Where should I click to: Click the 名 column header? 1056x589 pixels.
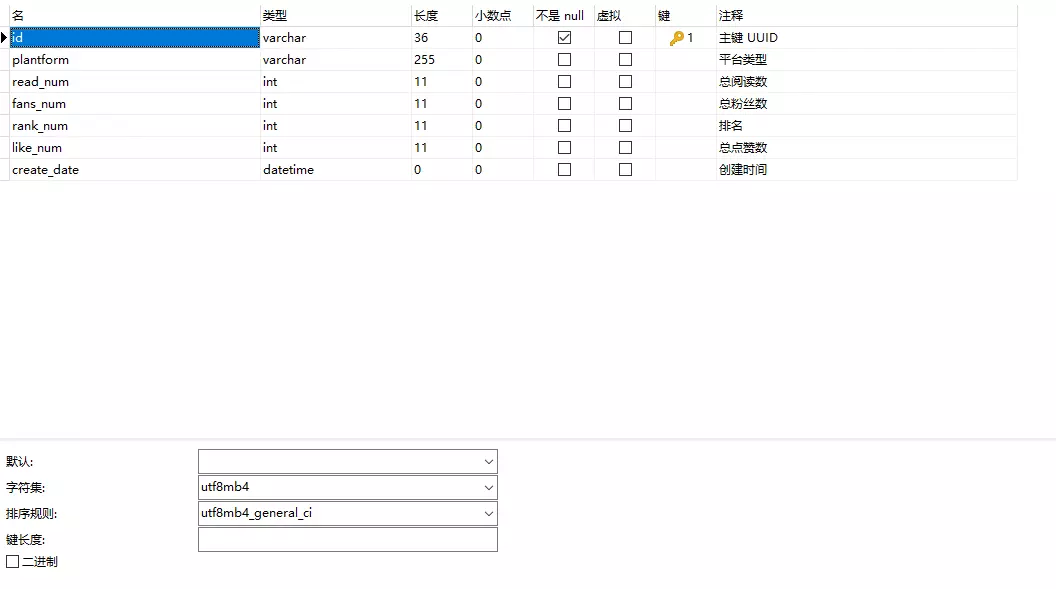[135, 15]
